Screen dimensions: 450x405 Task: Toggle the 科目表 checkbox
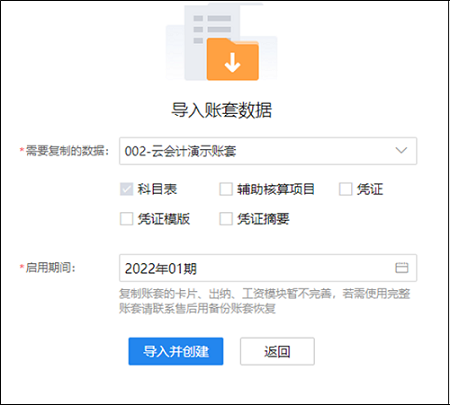coord(126,189)
